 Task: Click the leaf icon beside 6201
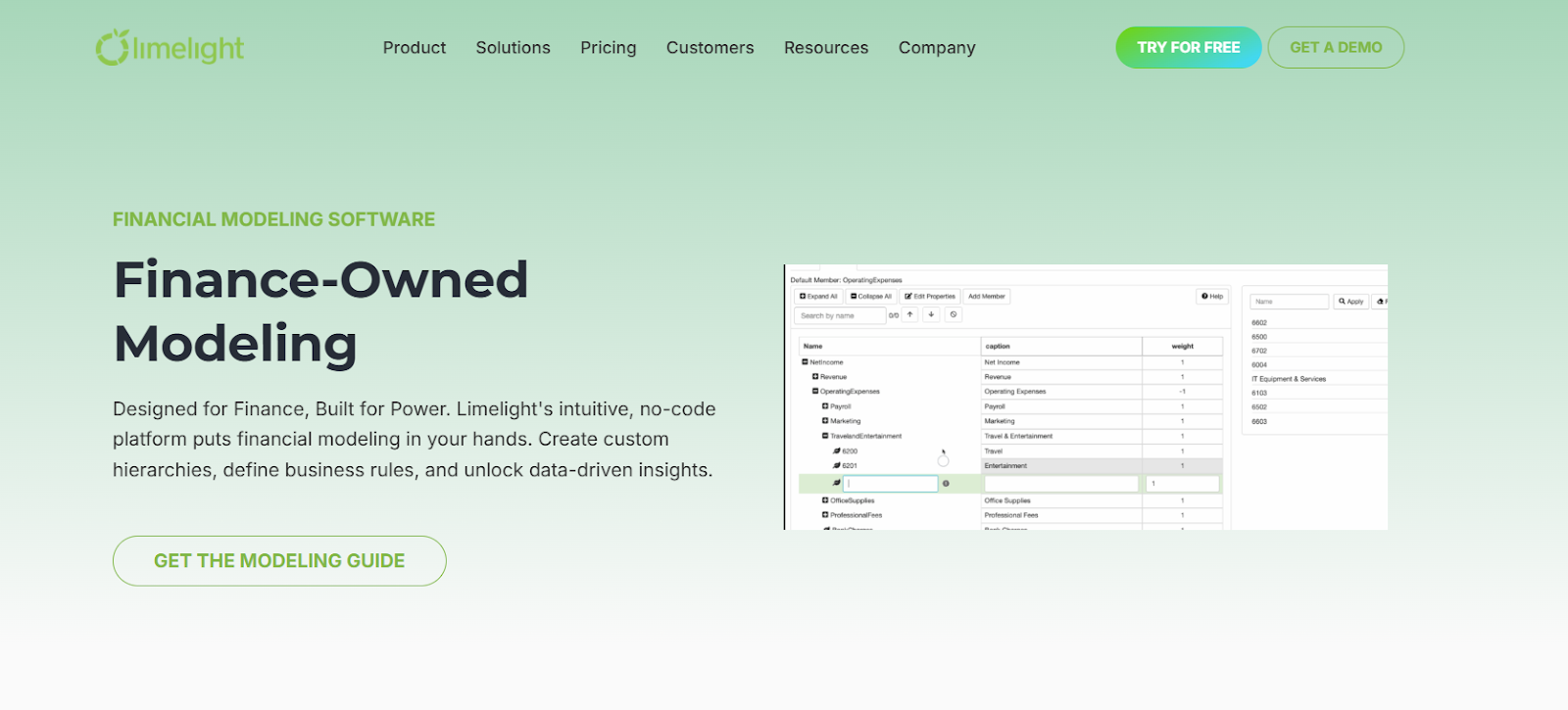[x=837, y=466]
